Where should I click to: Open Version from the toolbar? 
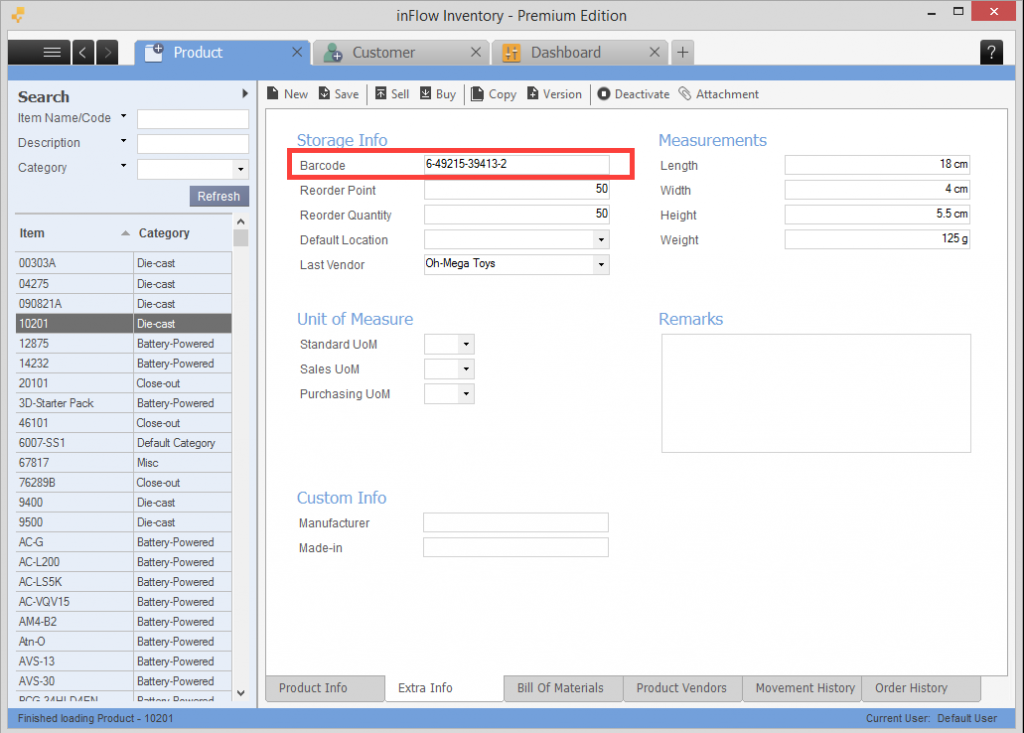point(534,94)
